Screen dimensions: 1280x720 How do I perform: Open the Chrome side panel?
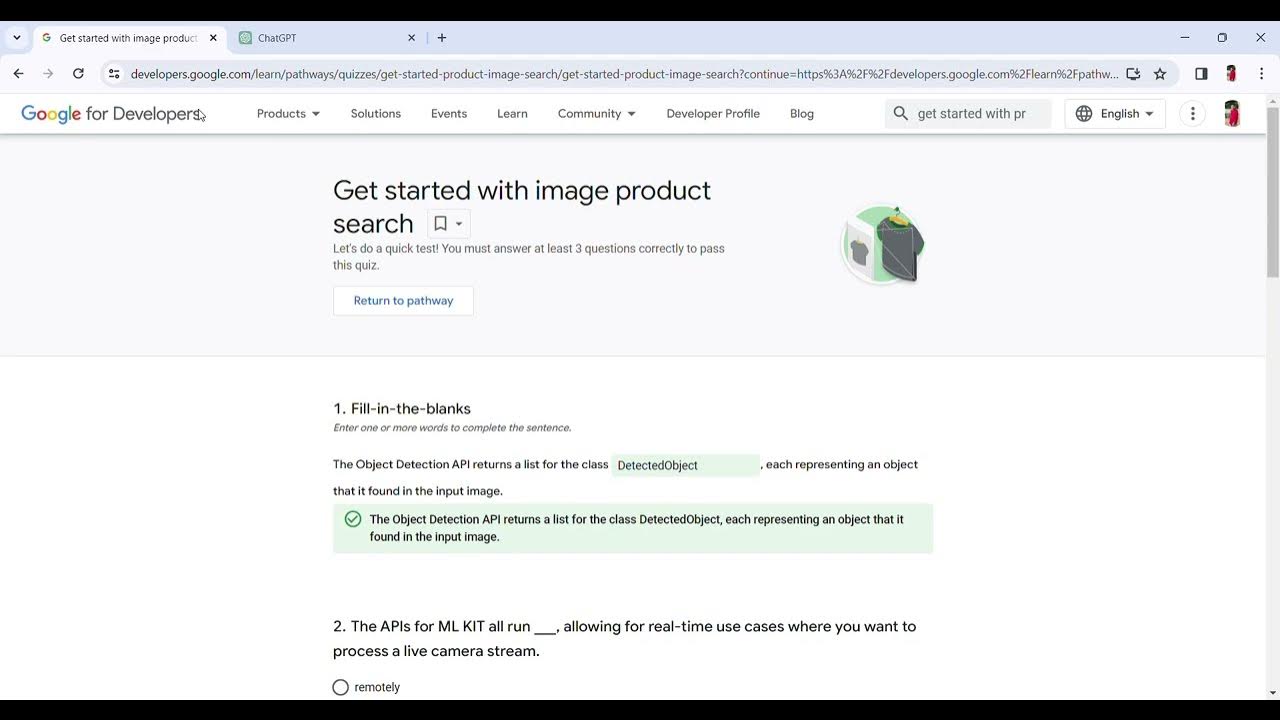click(1201, 74)
